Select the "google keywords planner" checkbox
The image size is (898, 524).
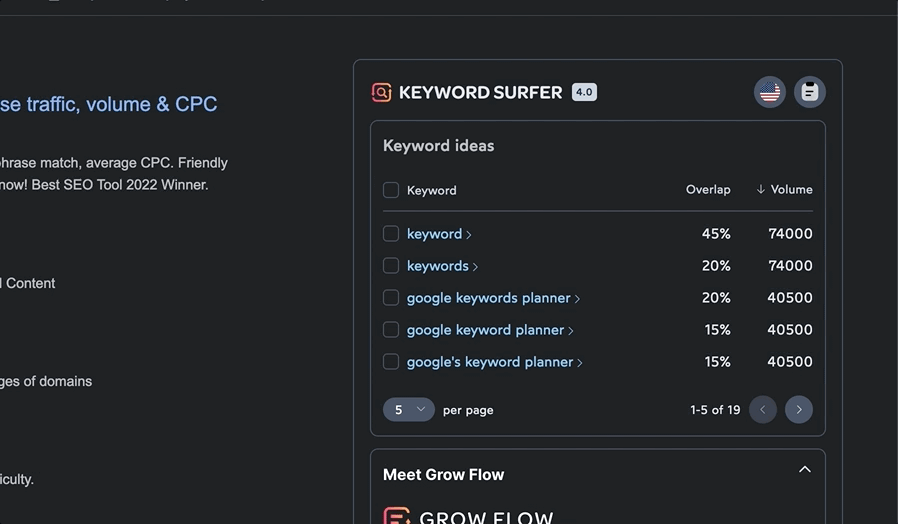click(x=391, y=298)
